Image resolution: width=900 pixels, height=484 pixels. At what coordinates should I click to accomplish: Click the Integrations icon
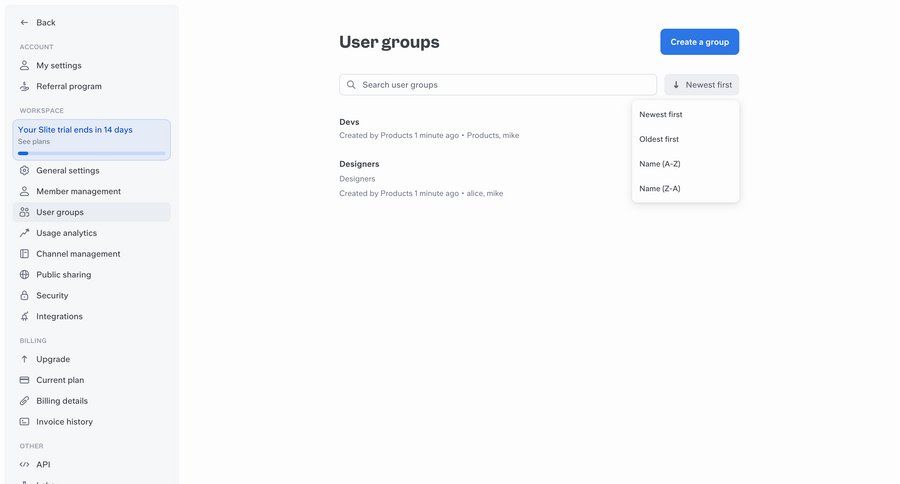(x=25, y=317)
